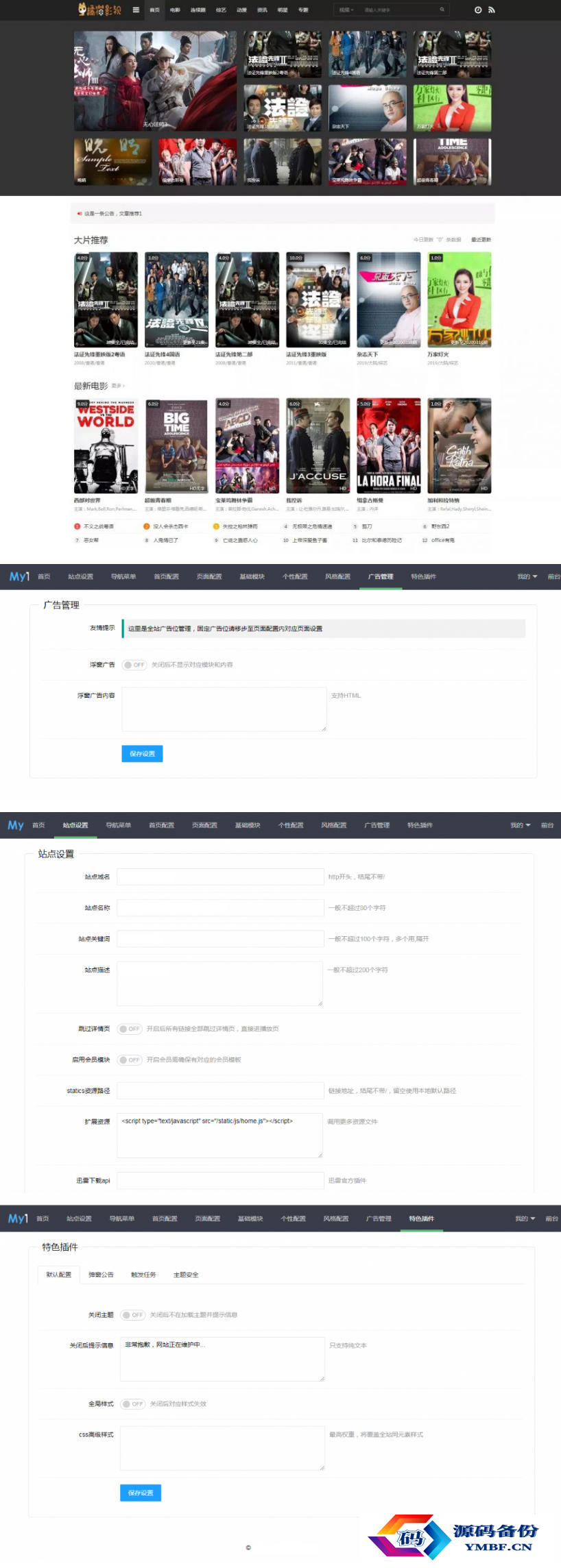Open the LA HORA FINAL poster
561x1568 pixels.
point(388,445)
